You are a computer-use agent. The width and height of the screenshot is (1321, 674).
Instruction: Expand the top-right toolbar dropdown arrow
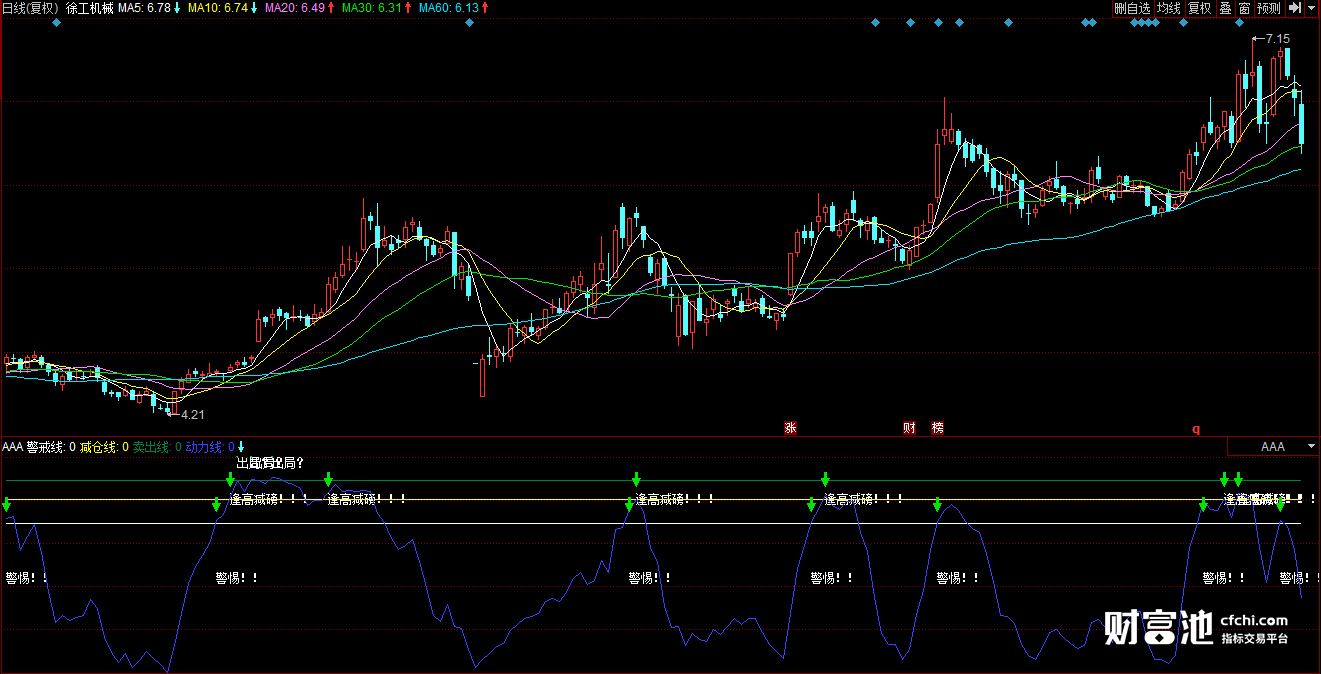[1311, 8]
